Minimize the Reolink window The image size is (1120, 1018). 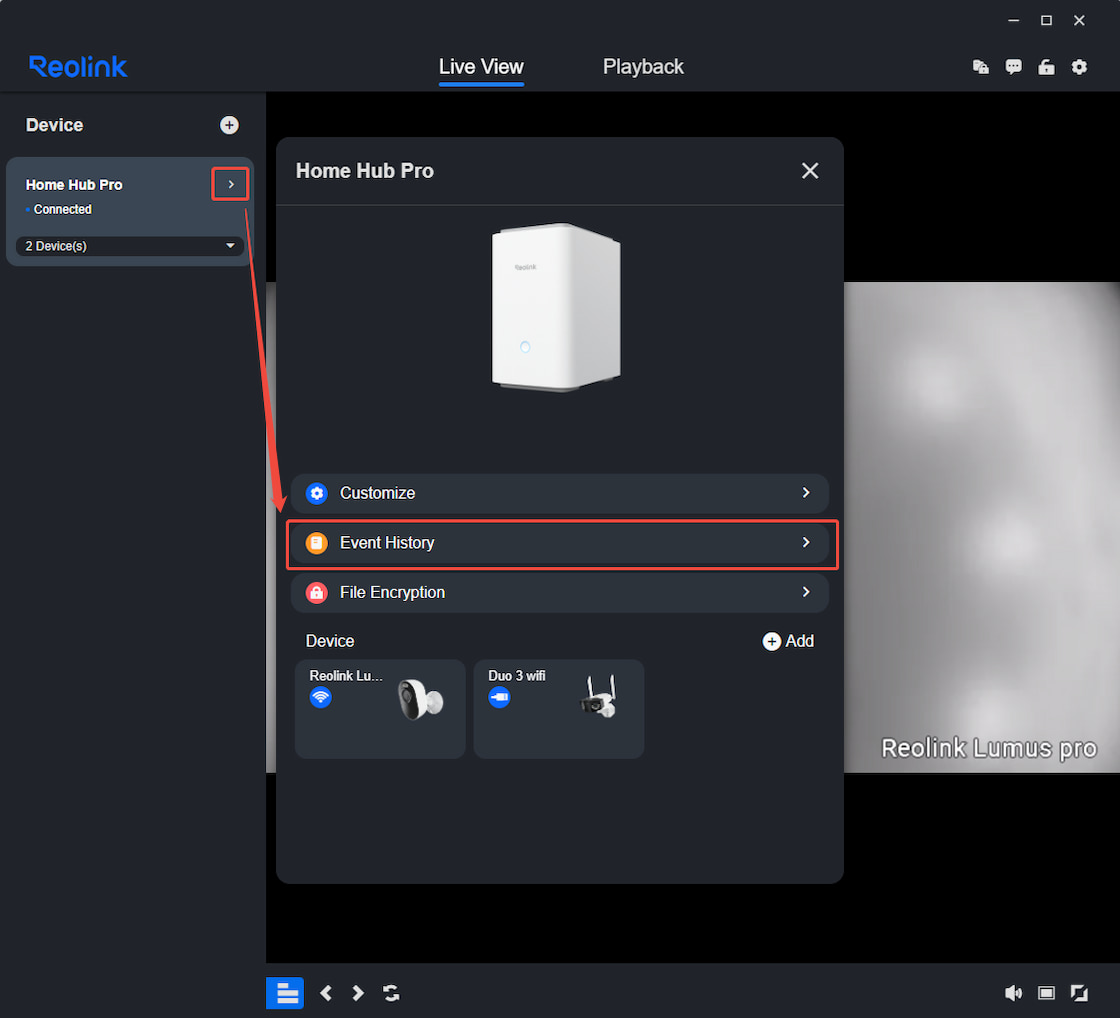tap(1013, 21)
